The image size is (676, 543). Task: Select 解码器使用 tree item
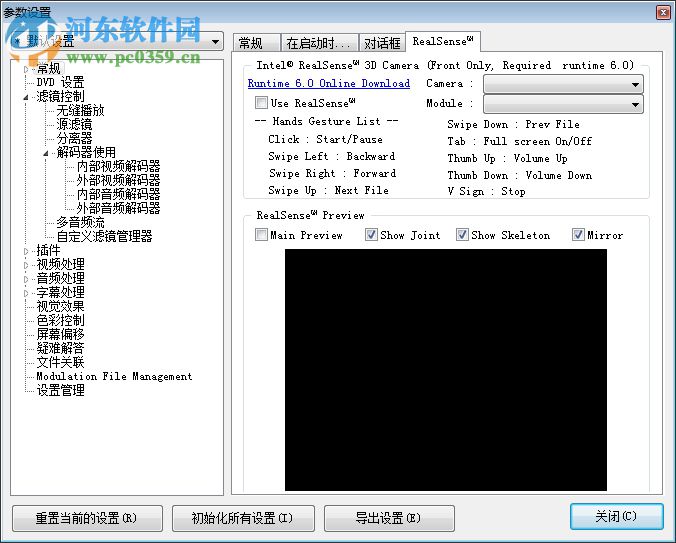(86, 152)
